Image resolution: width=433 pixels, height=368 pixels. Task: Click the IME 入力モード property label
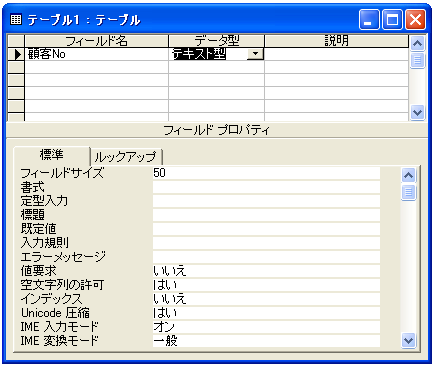pyautogui.click(x=60, y=327)
